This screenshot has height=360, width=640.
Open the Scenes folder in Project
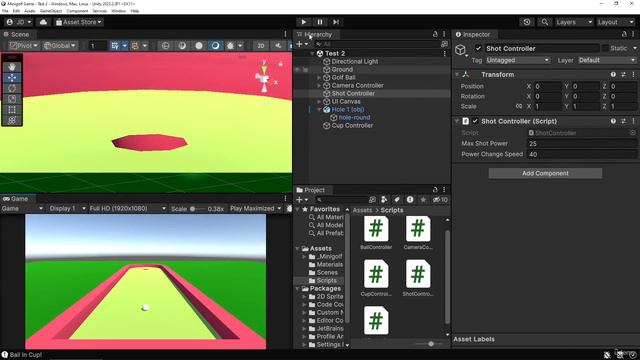coord(327,273)
